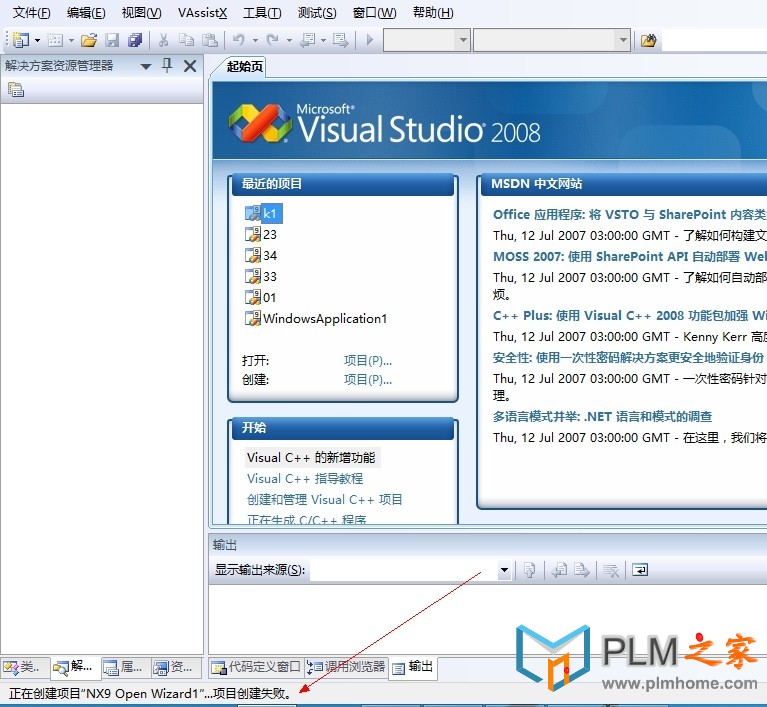Open the C++ Plus Visual C++ 2008 headline
The image size is (767, 707).
(630, 316)
